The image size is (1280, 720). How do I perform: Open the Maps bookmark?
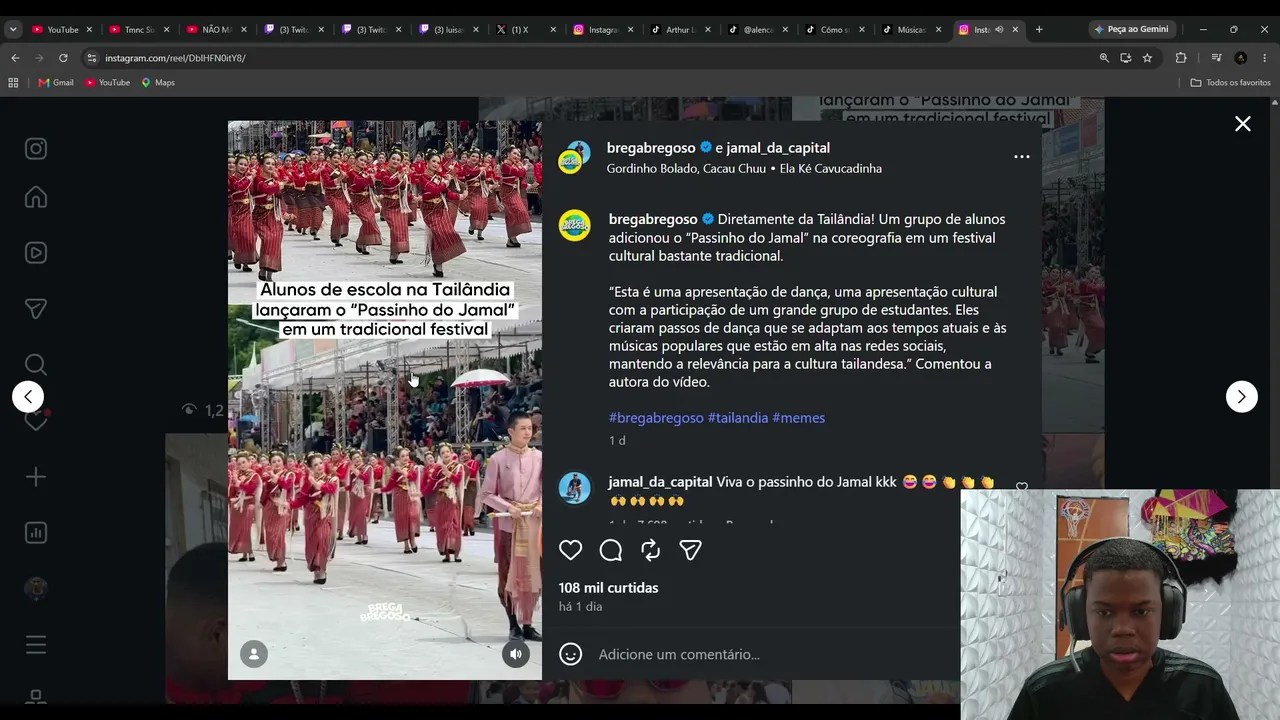coord(158,82)
